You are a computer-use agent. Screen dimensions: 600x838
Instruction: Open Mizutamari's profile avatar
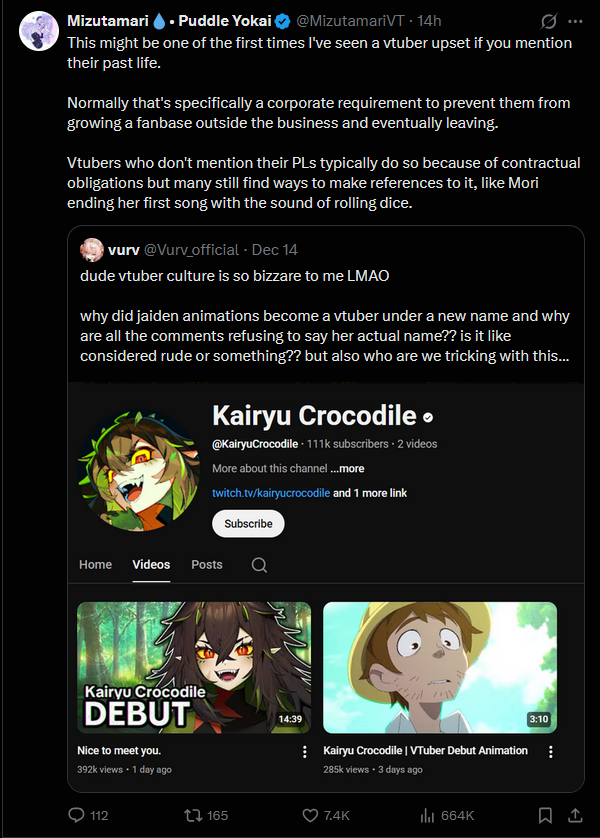pos(39,31)
